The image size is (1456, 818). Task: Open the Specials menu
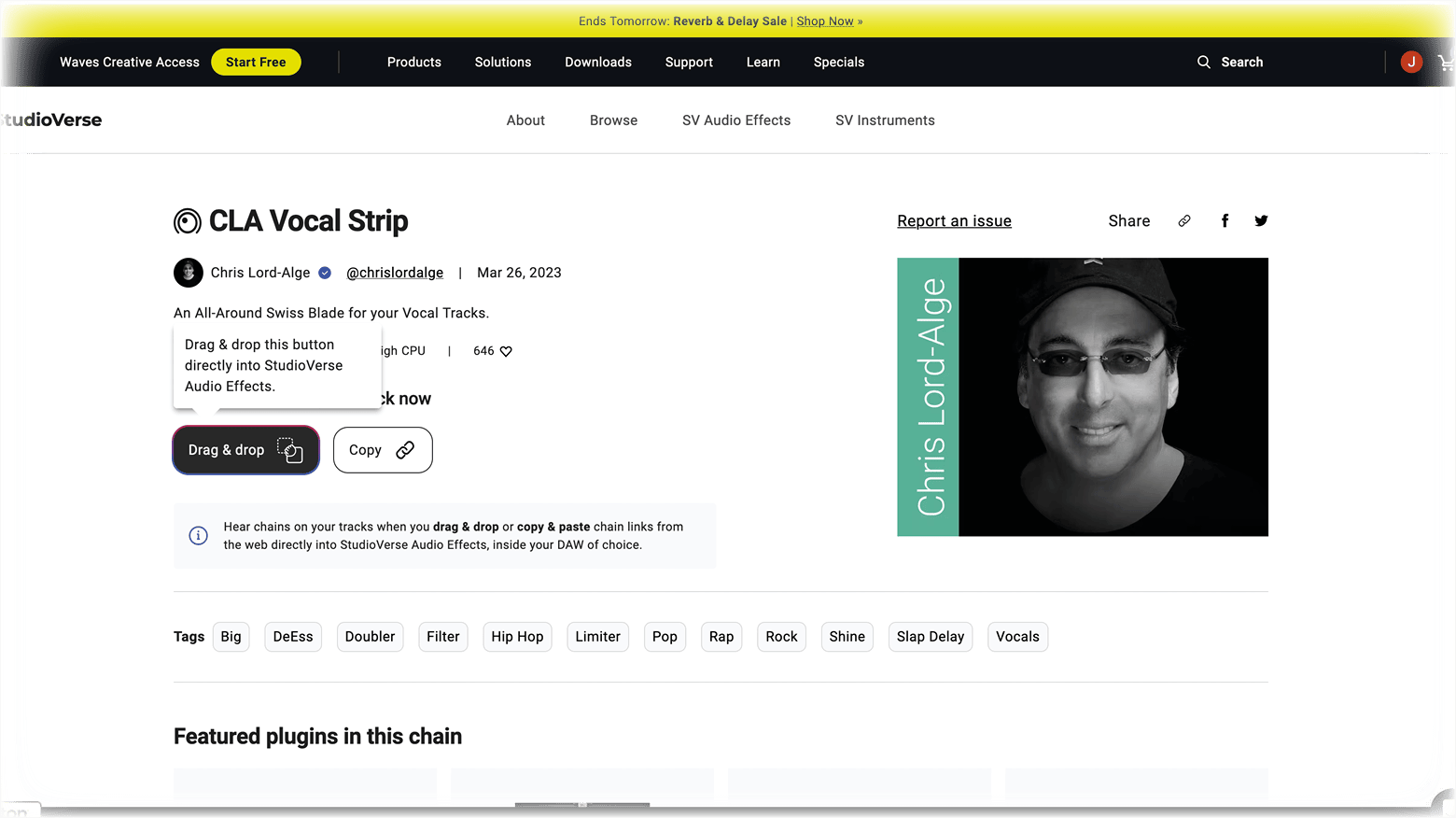point(839,63)
